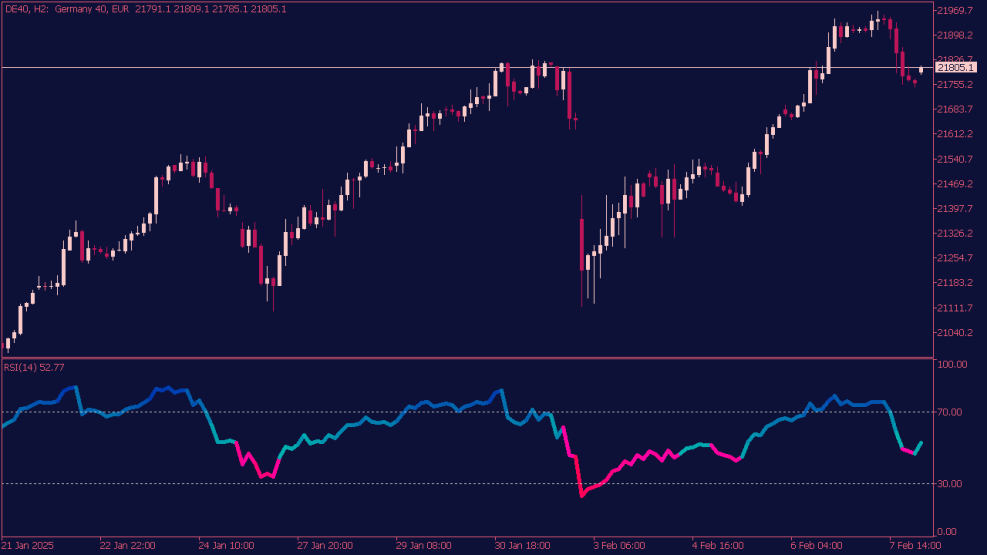The image size is (987, 555).
Task: Click the 29 Jan 08:00 time label
Action: click(424, 546)
